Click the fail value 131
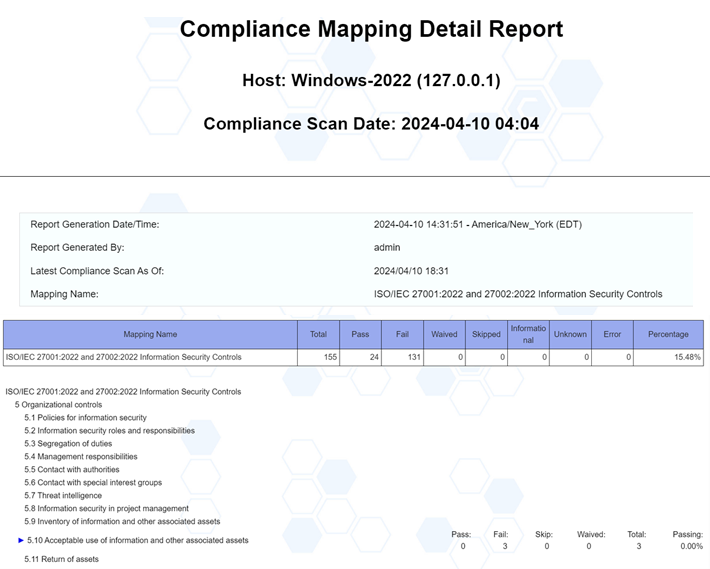This screenshot has height=569, width=710. [x=414, y=357]
